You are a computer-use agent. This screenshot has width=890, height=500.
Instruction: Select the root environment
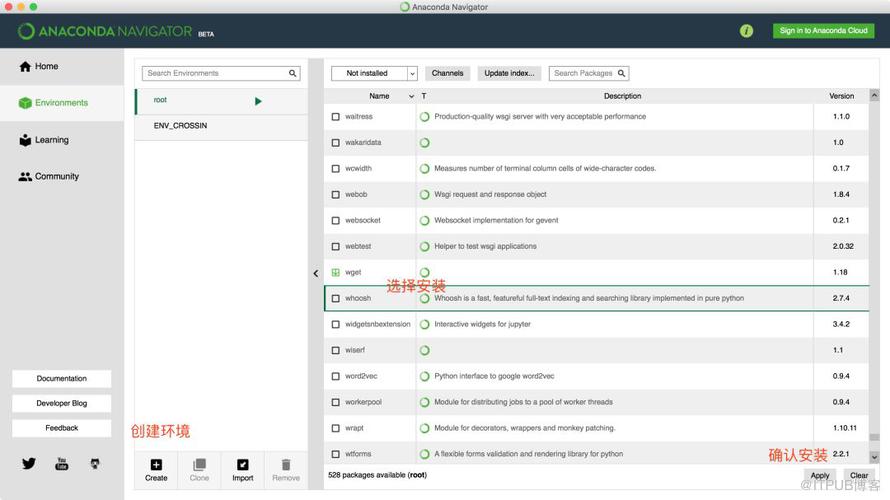(221, 101)
